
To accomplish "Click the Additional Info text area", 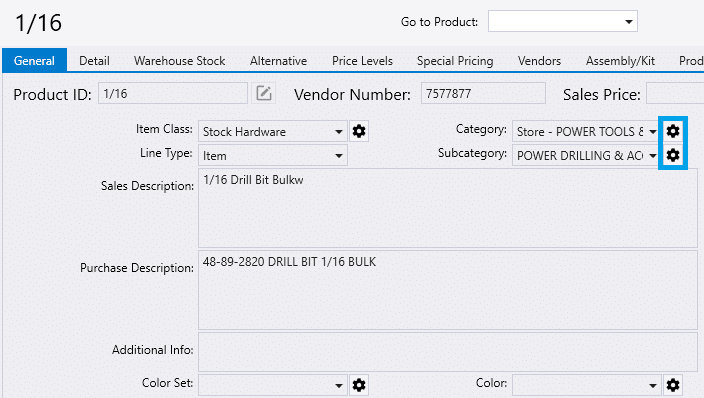I will click(x=448, y=352).
